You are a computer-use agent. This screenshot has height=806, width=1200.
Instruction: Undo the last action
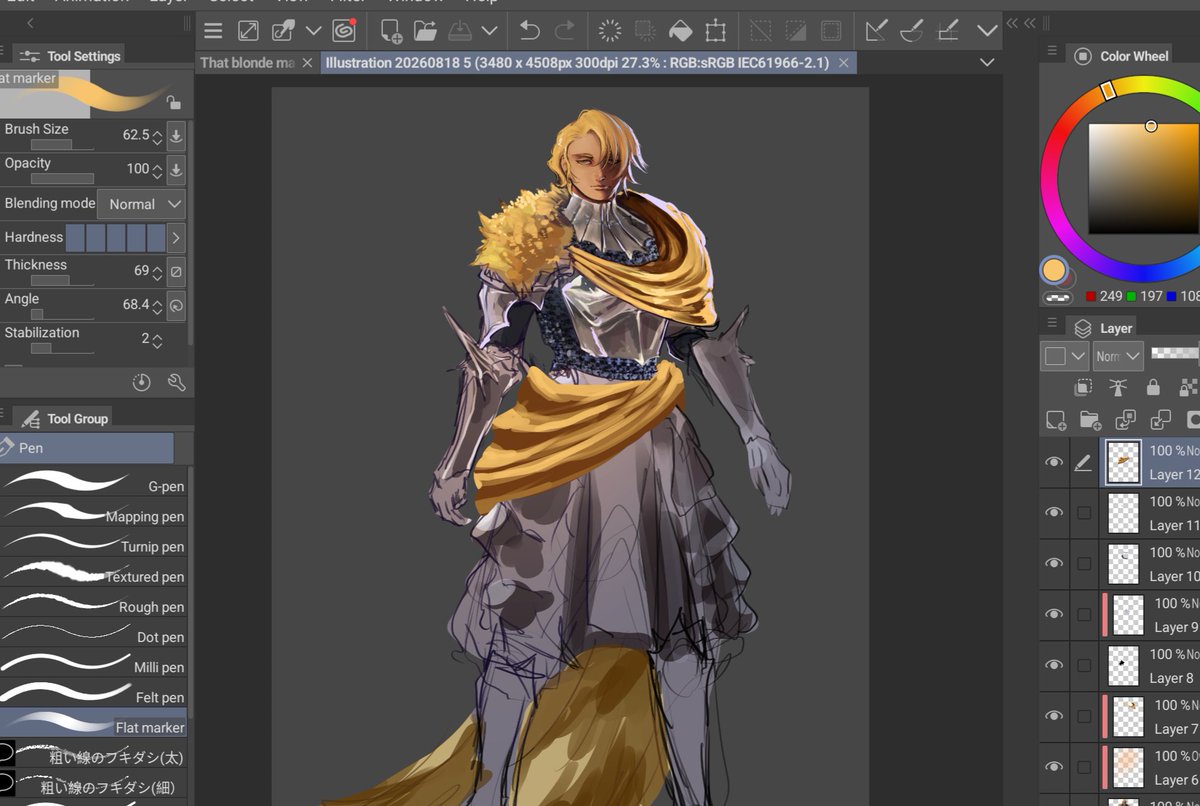(x=529, y=31)
